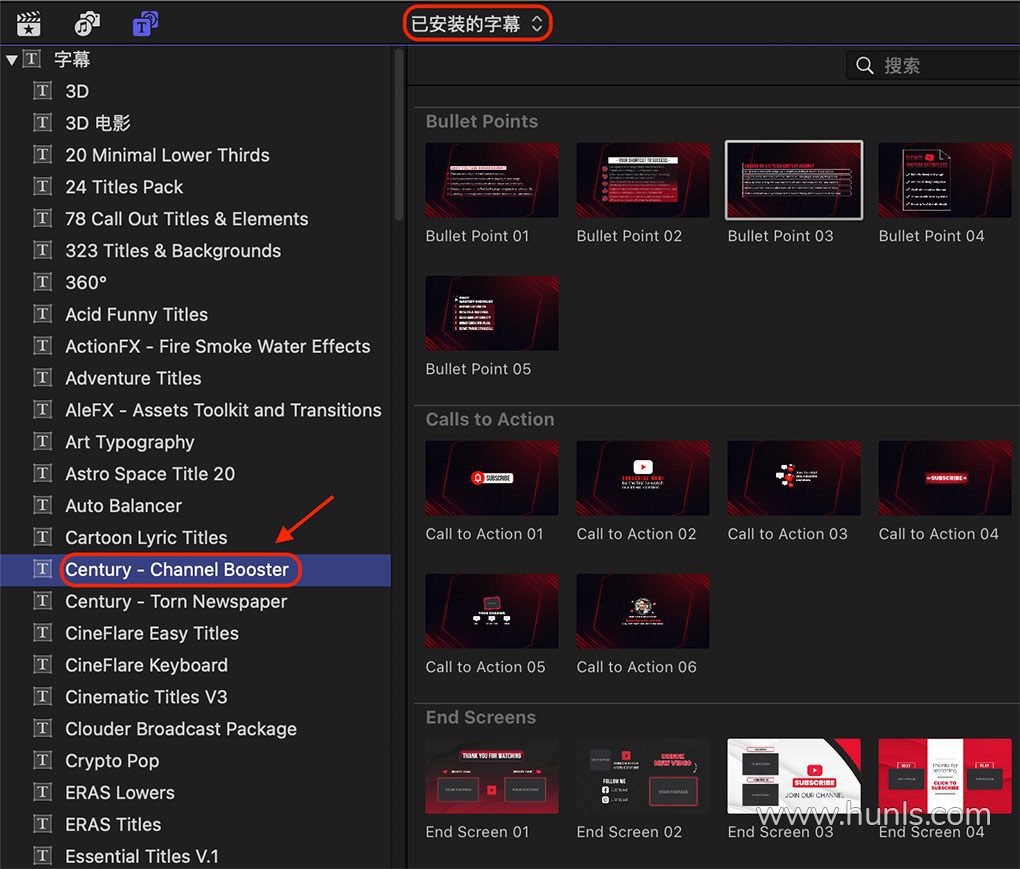Click the T icon beside Crypto Pop
The width and height of the screenshot is (1020, 869).
[x=42, y=760]
